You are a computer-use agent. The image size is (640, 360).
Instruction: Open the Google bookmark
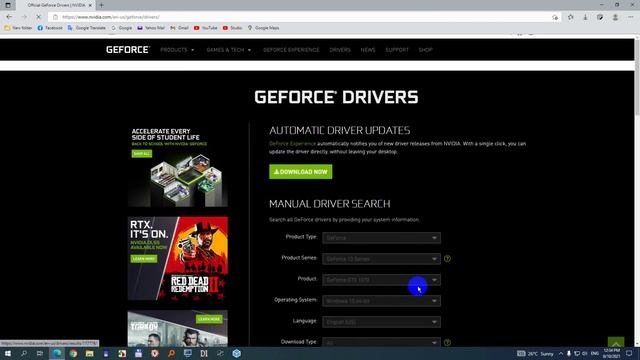tap(122, 28)
